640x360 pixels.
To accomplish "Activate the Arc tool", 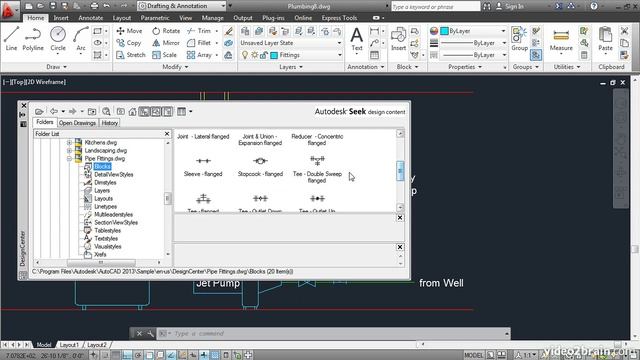I will tap(81, 39).
